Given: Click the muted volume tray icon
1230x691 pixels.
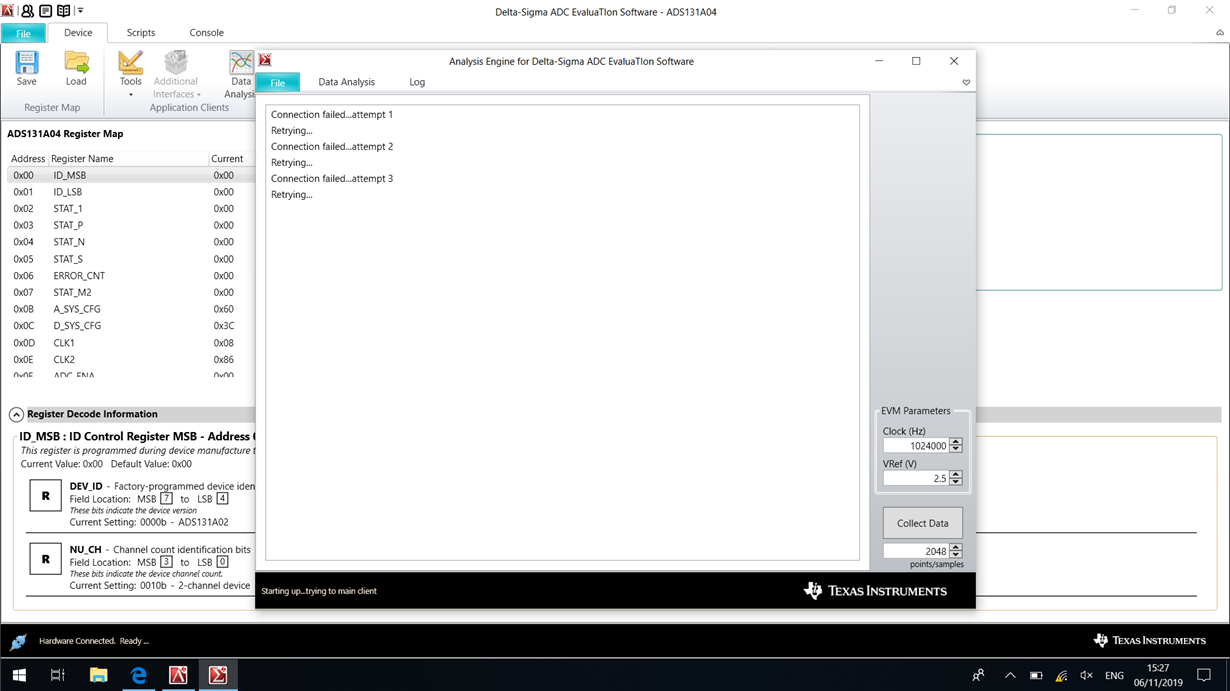Looking at the screenshot, I should click(x=1087, y=676).
